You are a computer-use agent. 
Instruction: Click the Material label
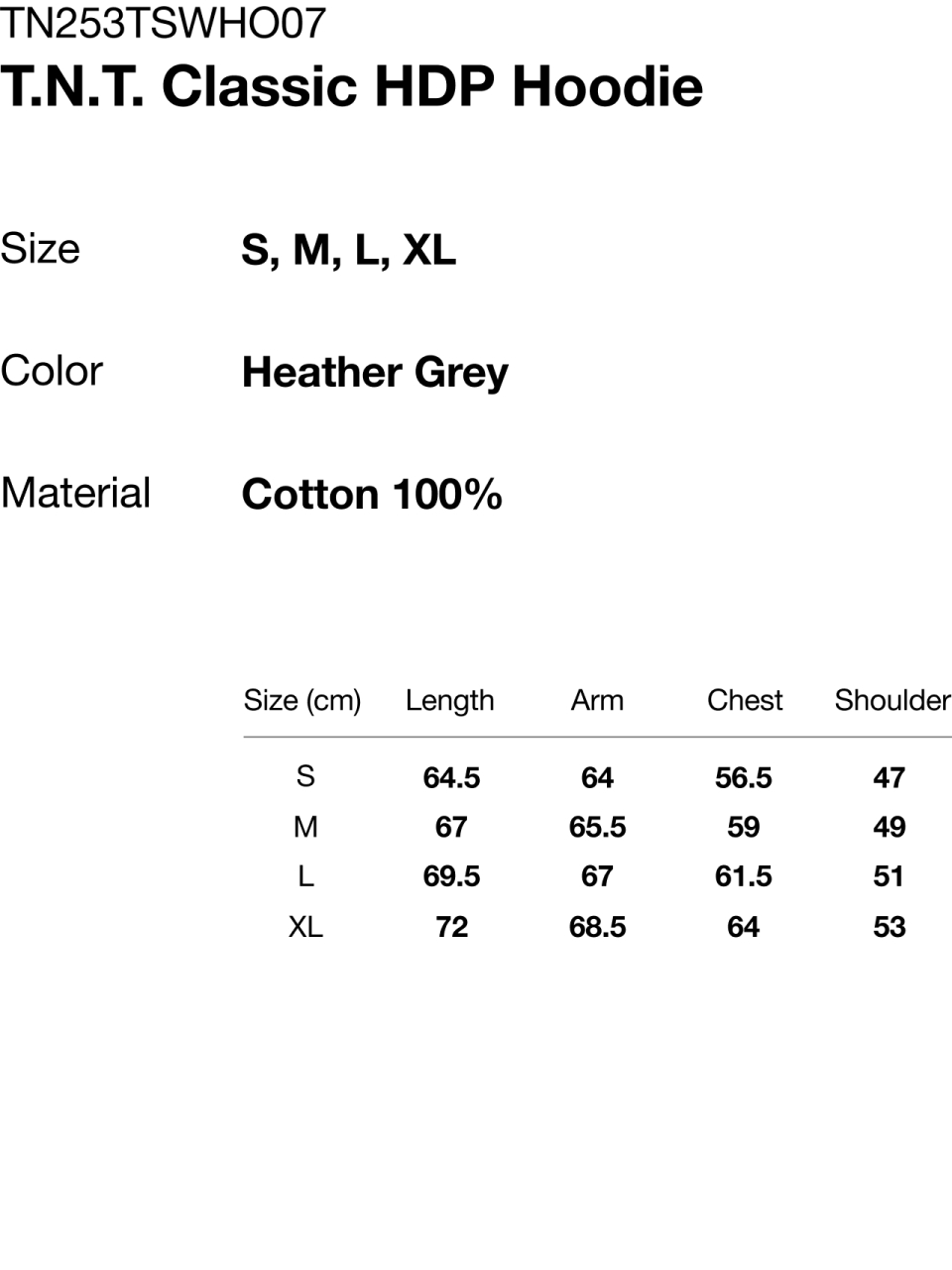tap(75, 493)
